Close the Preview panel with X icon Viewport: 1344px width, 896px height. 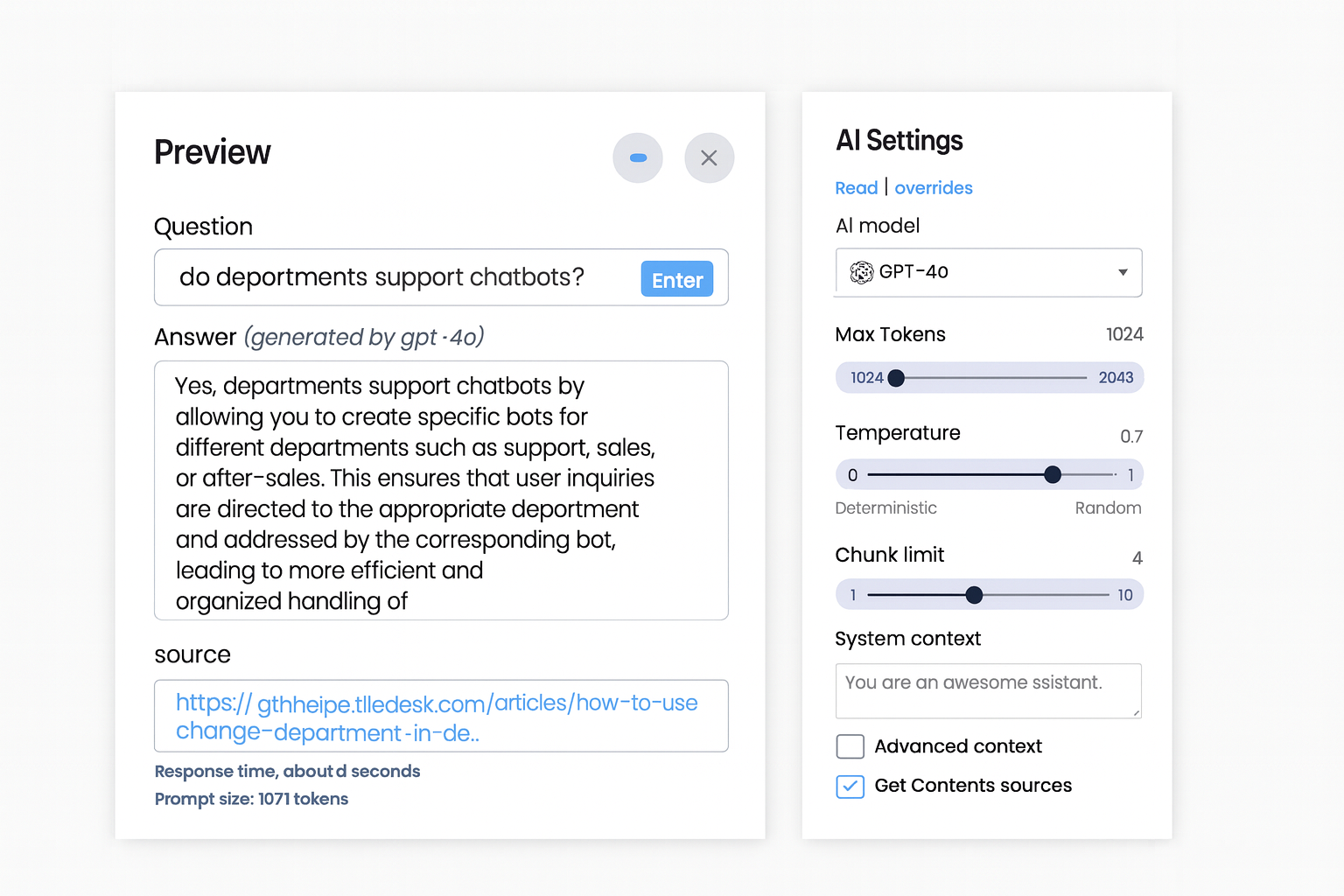[709, 158]
